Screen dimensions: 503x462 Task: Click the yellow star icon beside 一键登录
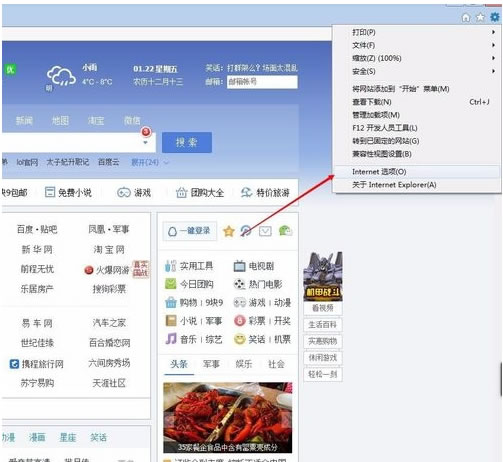[x=229, y=231]
